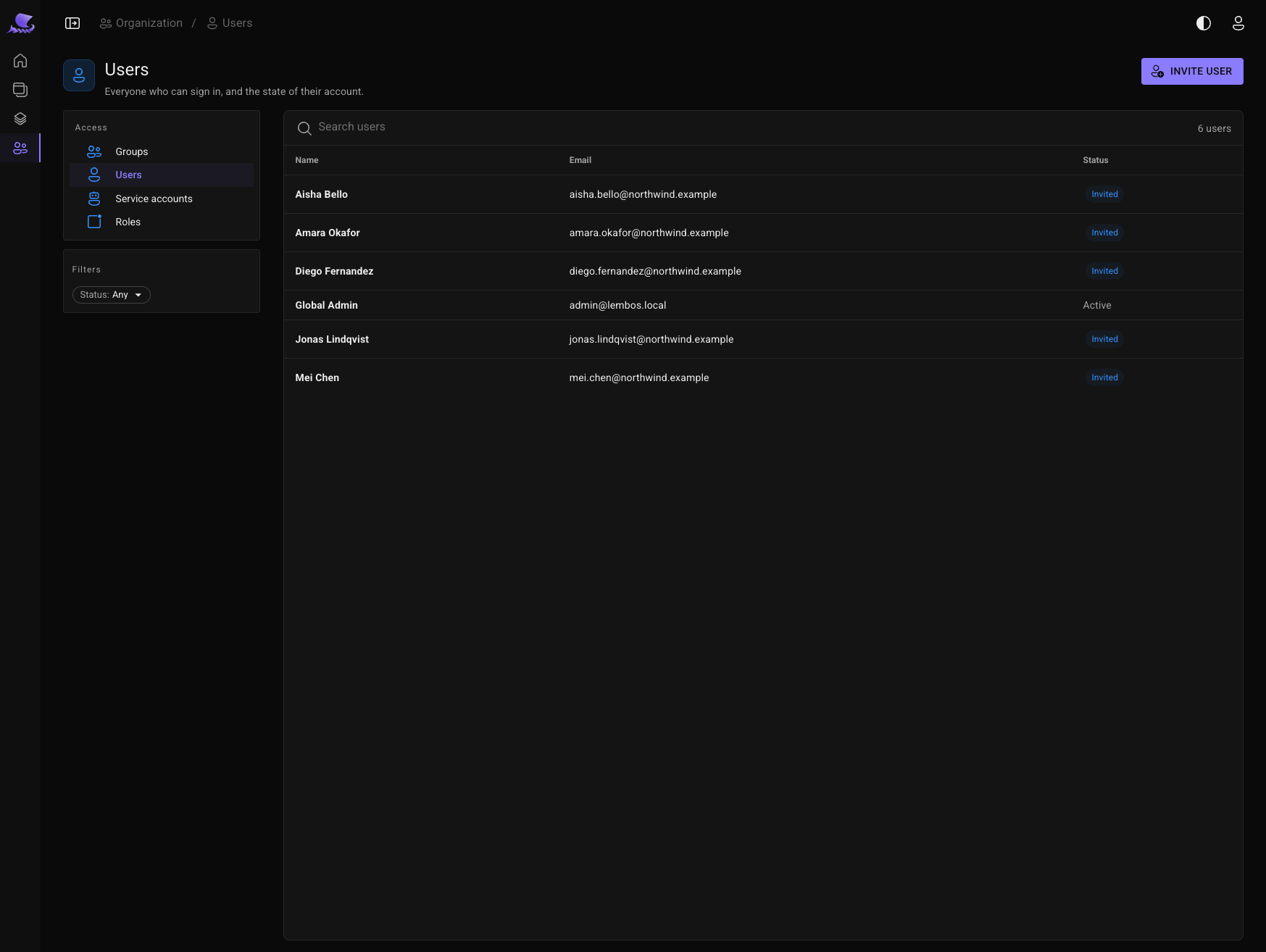Click the Lembos ship logo icon

click(21, 23)
